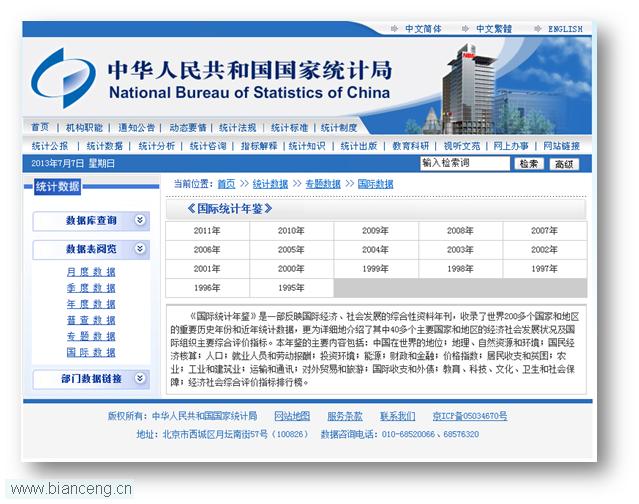This screenshot has width=639, height=504.
Task: Open the 统计分析 menu item
Action: 156,146
